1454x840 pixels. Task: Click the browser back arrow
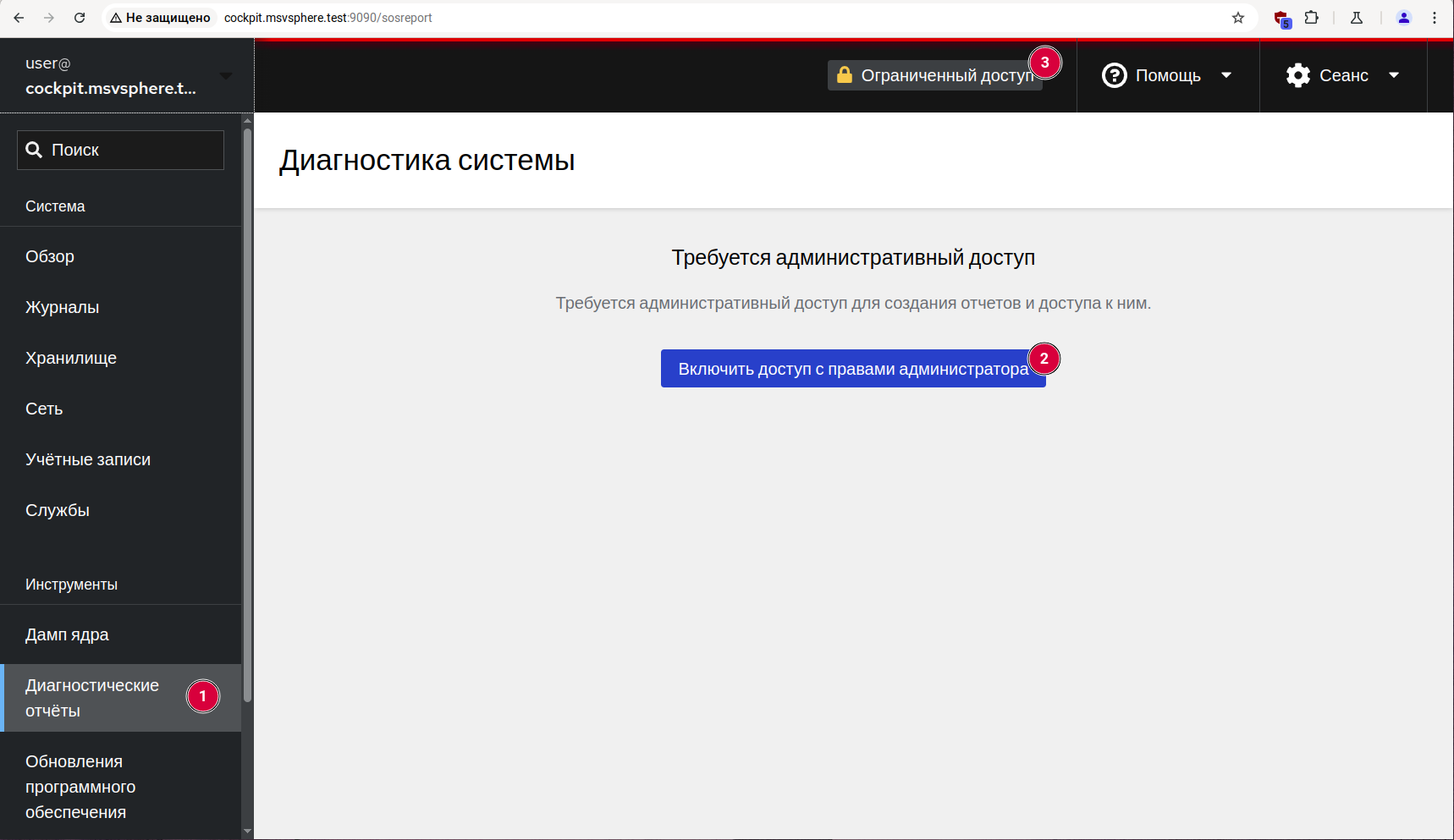(x=19, y=18)
